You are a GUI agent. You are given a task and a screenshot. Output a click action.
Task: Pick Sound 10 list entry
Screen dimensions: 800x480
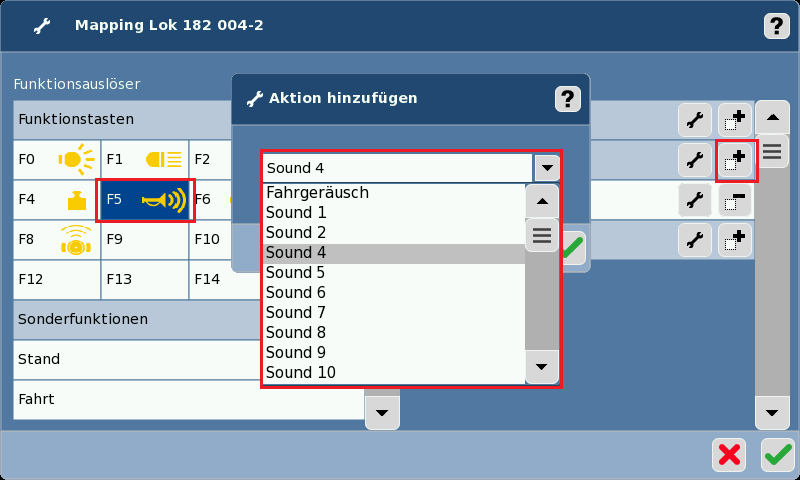pos(394,373)
